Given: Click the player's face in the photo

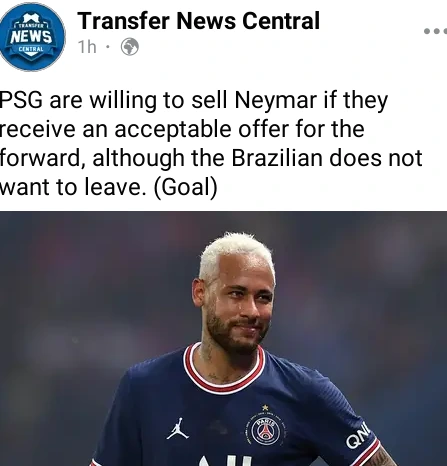Looking at the screenshot, I should tap(239, 307).
